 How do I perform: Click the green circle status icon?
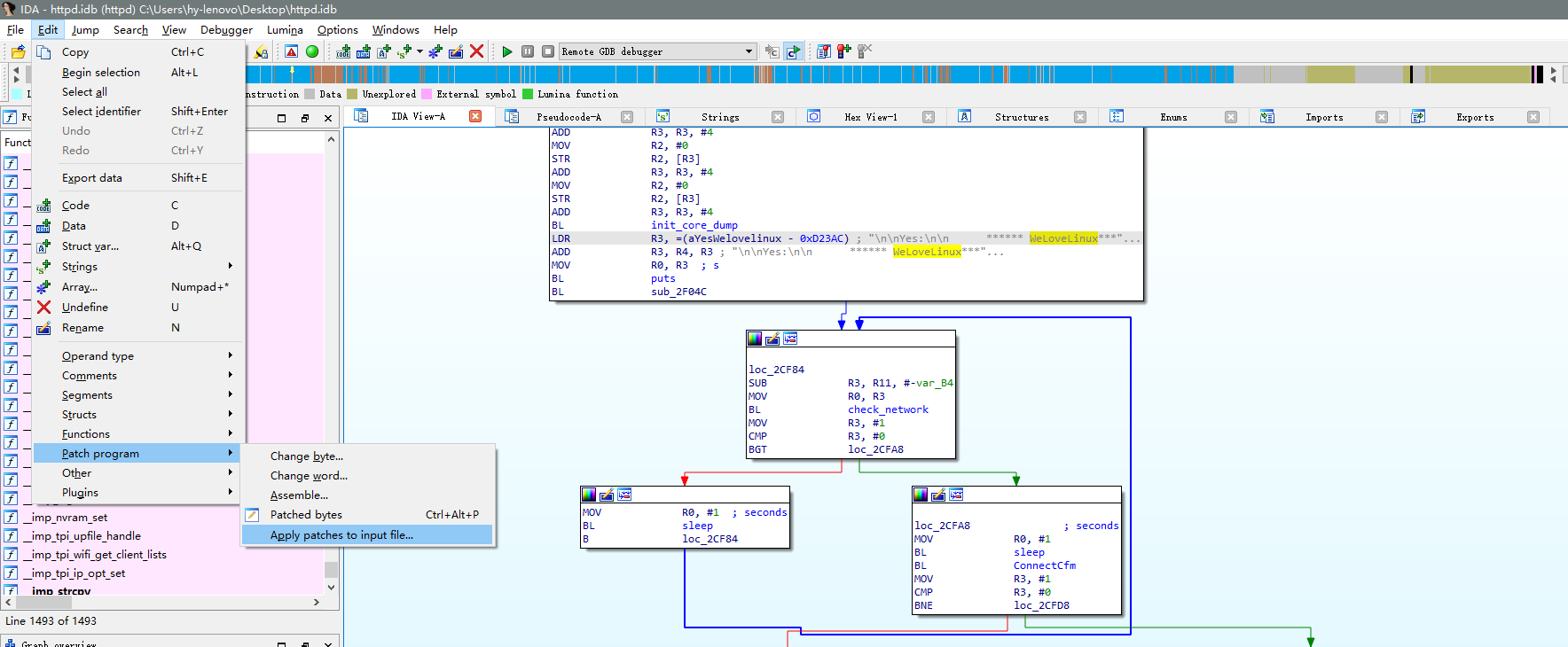(x=312, y=51)
